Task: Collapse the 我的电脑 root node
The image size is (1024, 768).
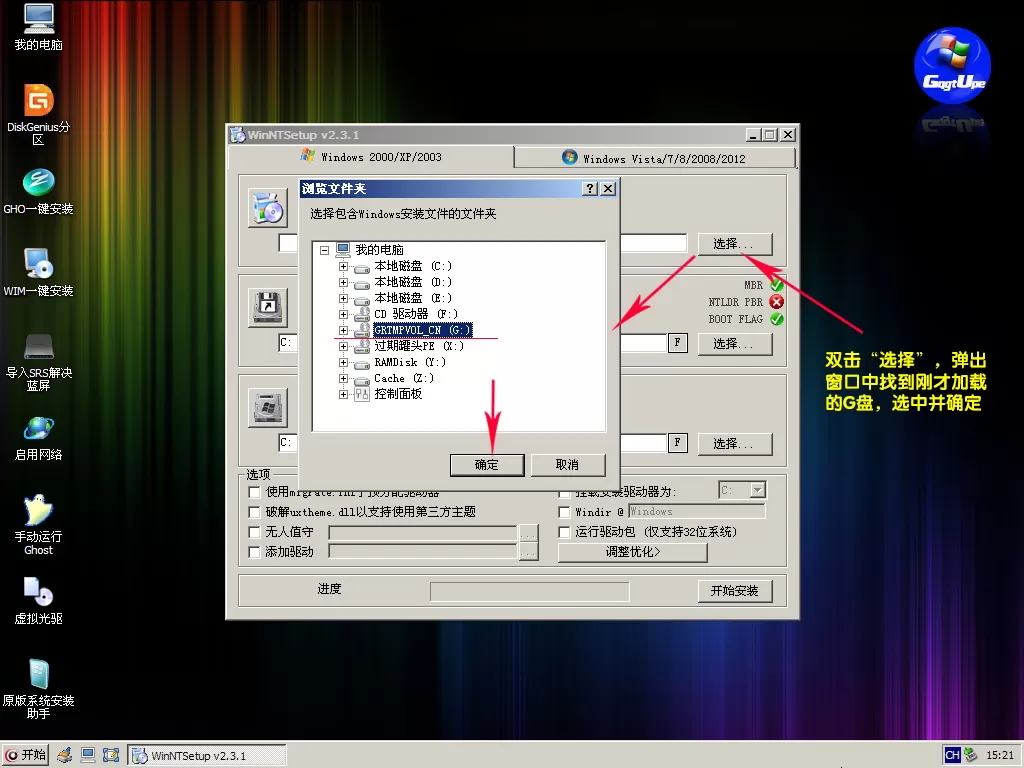Action: [324, 250]
